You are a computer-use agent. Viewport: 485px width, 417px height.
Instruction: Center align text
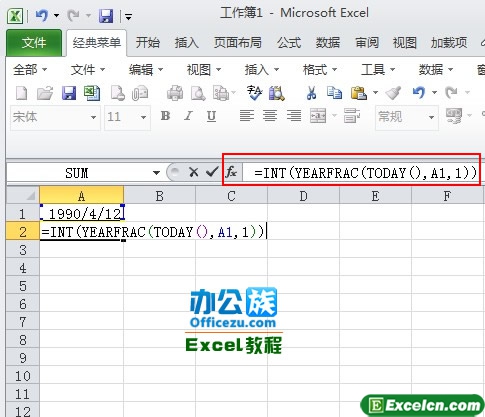(270, 116)
